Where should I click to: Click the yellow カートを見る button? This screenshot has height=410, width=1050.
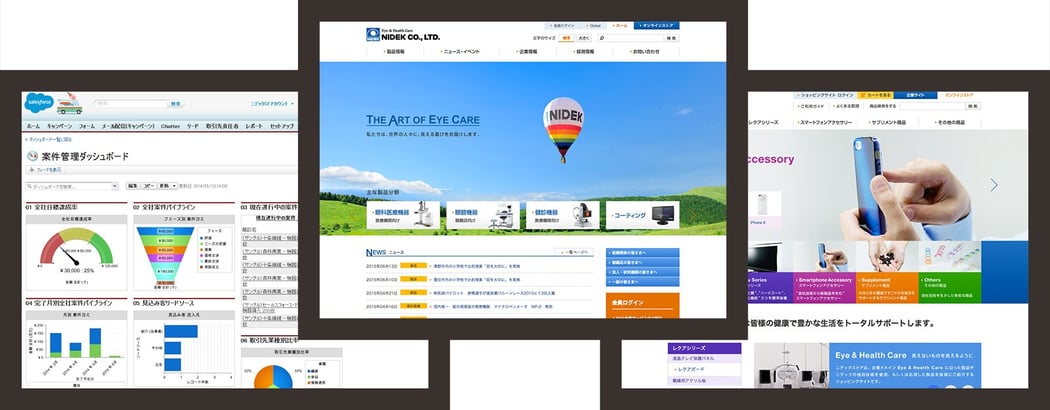point(875,96)
